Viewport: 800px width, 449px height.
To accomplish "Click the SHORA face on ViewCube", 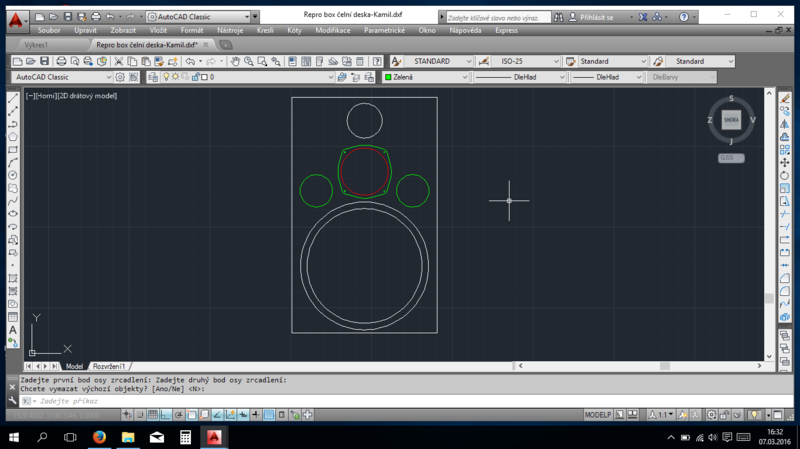I will (731, 120).
